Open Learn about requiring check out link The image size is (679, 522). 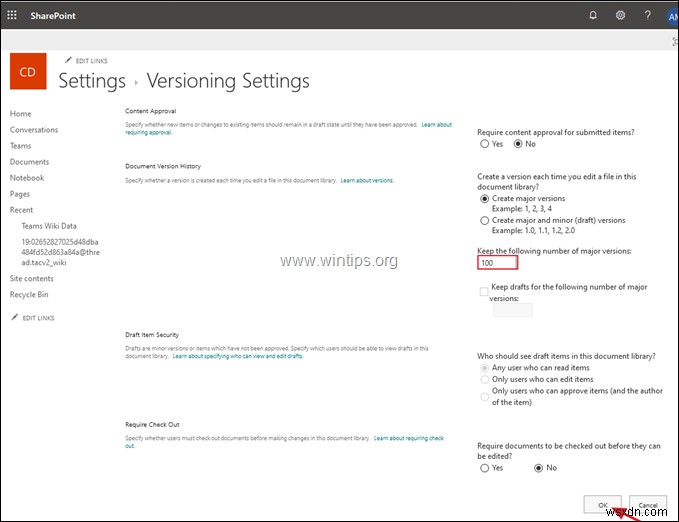(x=409, y=438)
